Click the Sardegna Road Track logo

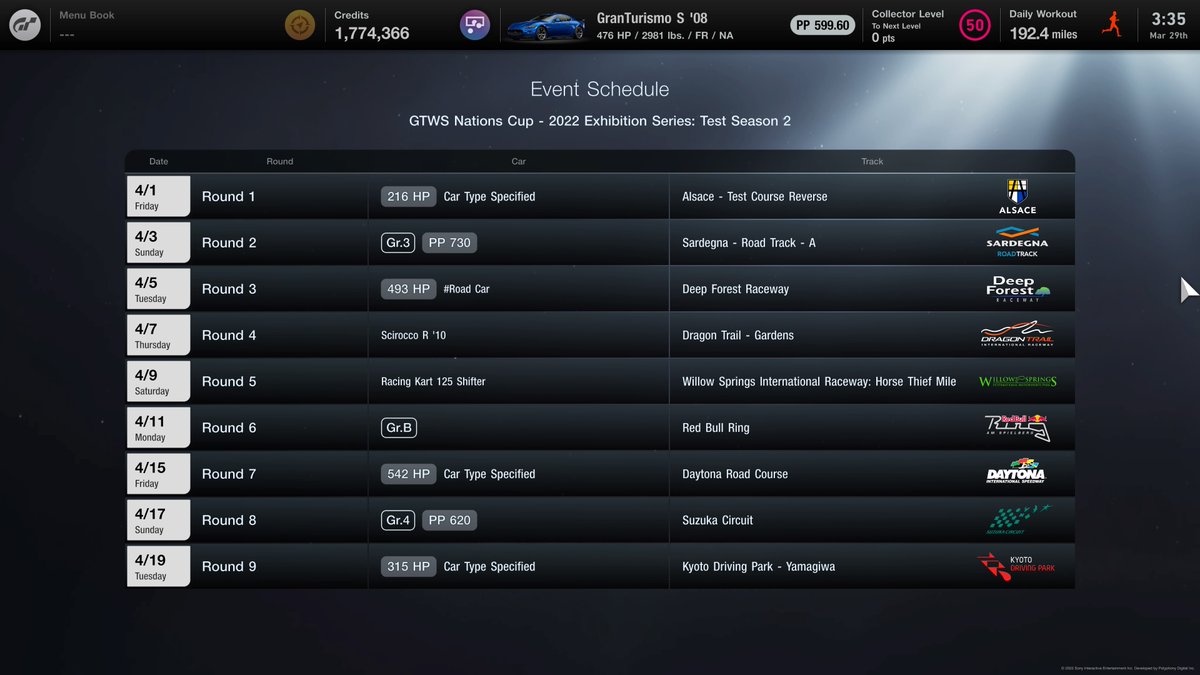click(1017, 243)
